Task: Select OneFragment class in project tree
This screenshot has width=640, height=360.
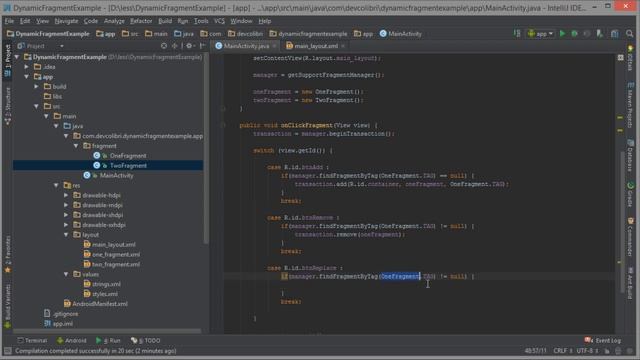Action: (120, 156)
